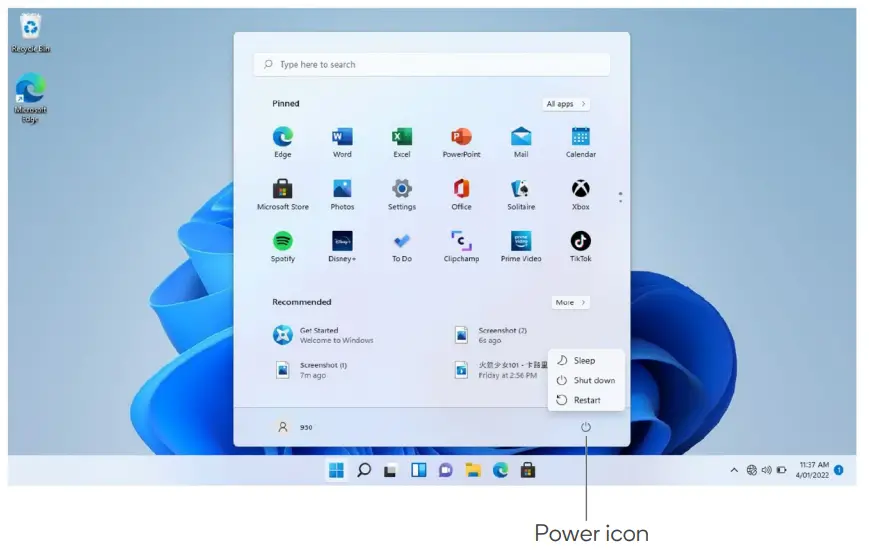The image size is (869, 555).
Task: Launch TikTok from pinned apps
Action: 581,246
